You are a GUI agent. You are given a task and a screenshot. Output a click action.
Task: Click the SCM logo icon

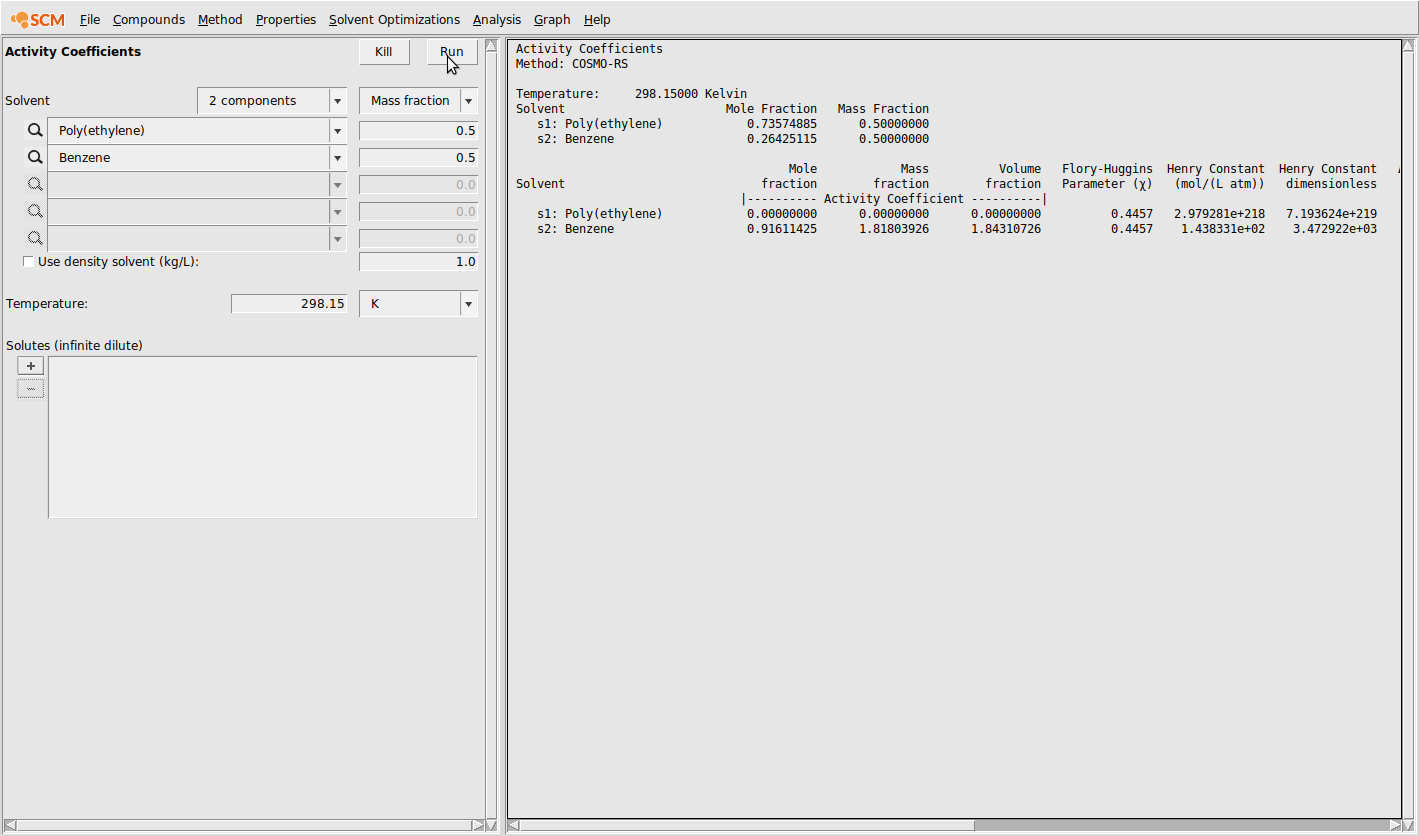[37, 19]
